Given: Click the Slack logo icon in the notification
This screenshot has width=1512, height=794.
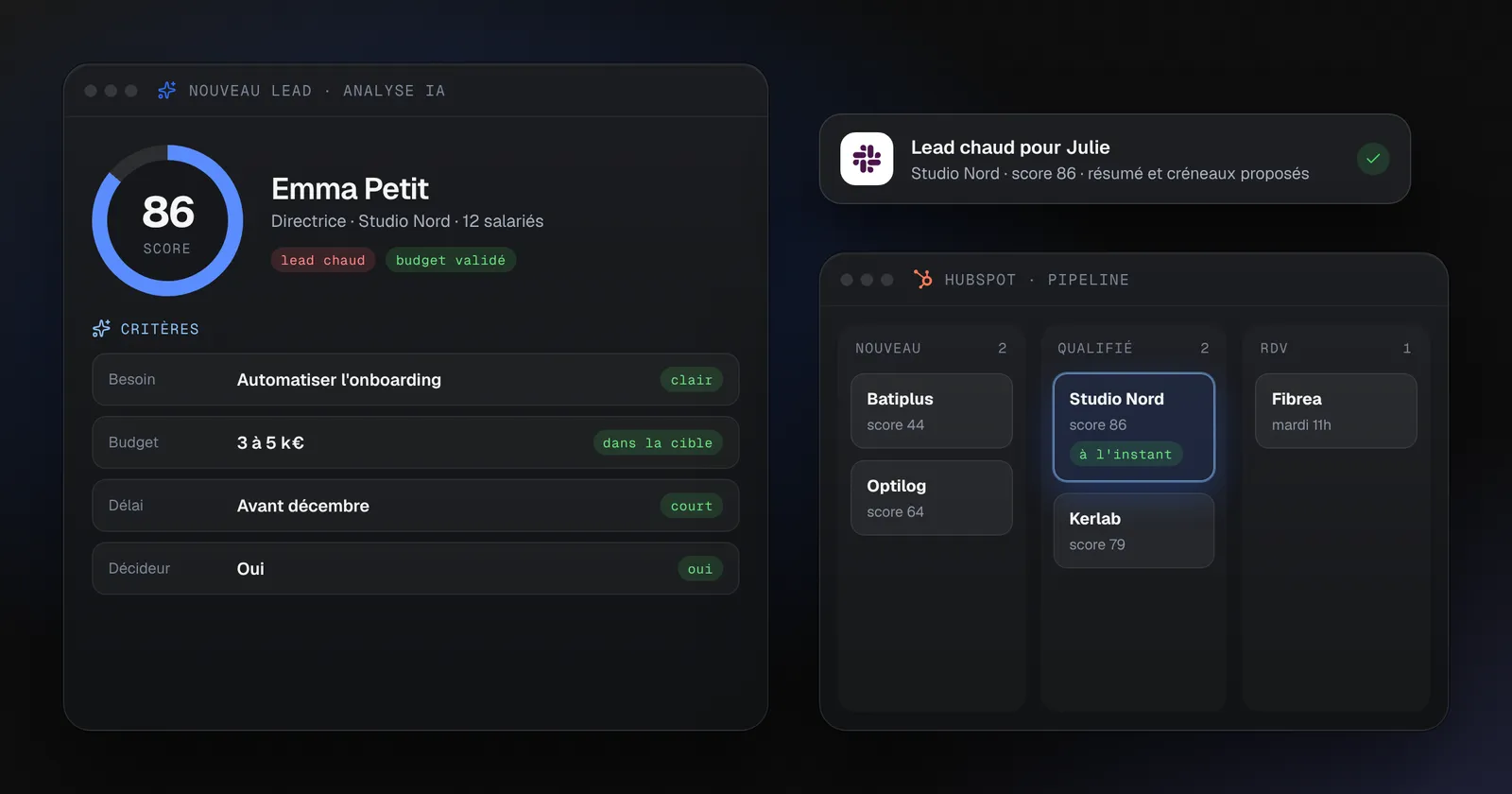Looking at the screenshot, I should (x=867, y=159).
